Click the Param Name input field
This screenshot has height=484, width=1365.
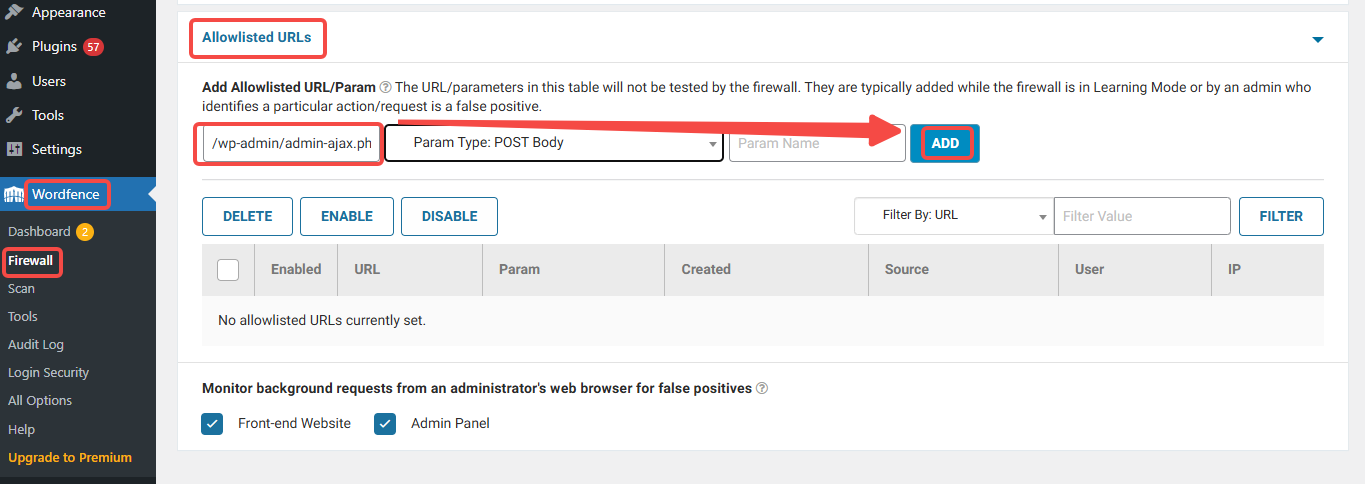[x=816, y=143]
